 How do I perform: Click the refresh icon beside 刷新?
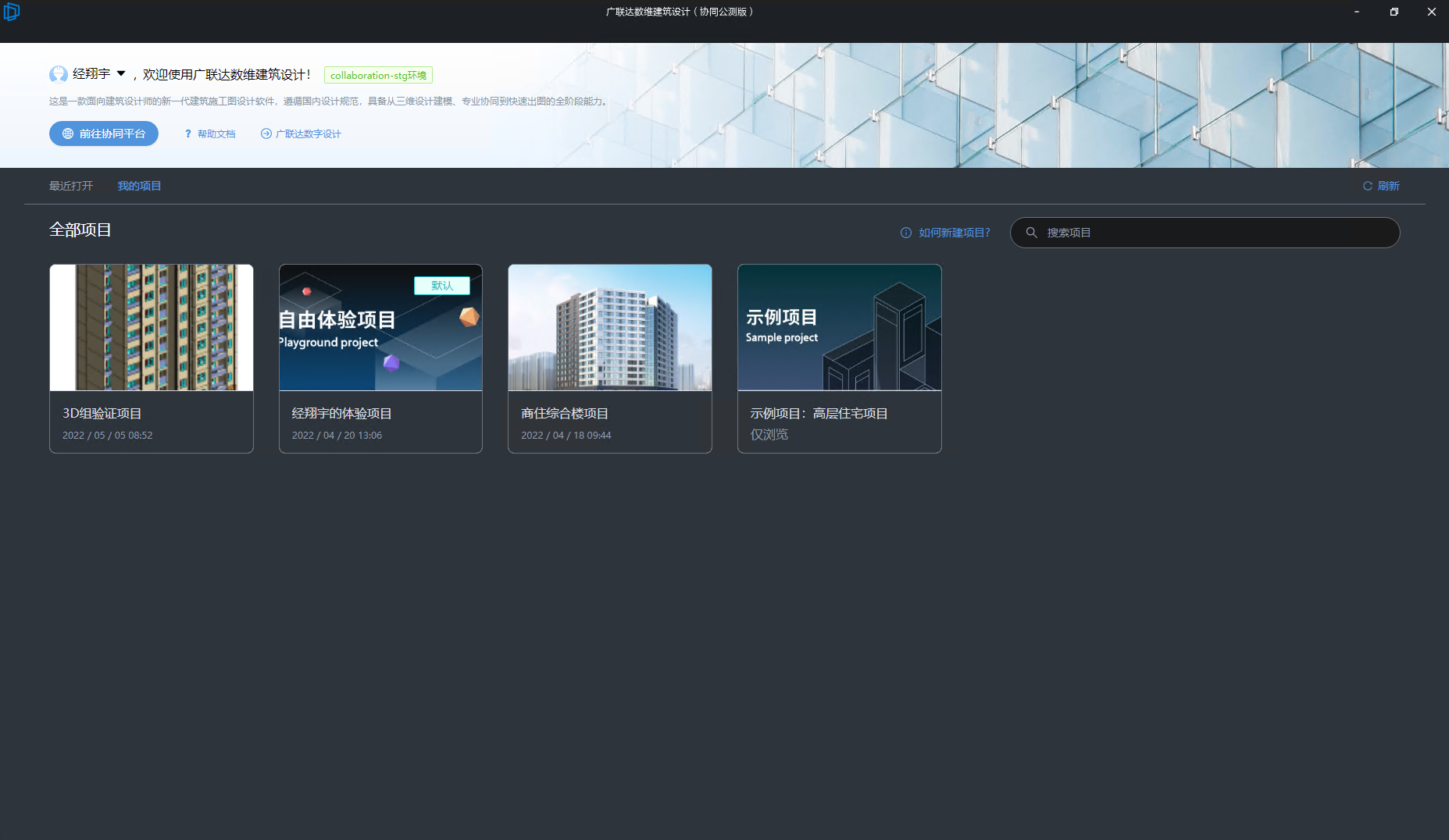[x=1368, y=186]
